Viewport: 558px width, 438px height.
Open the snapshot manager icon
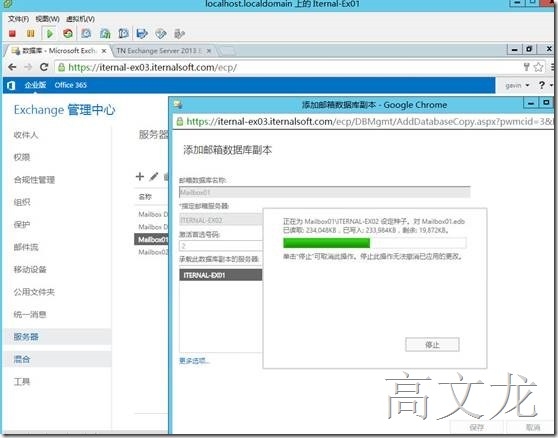123,34
